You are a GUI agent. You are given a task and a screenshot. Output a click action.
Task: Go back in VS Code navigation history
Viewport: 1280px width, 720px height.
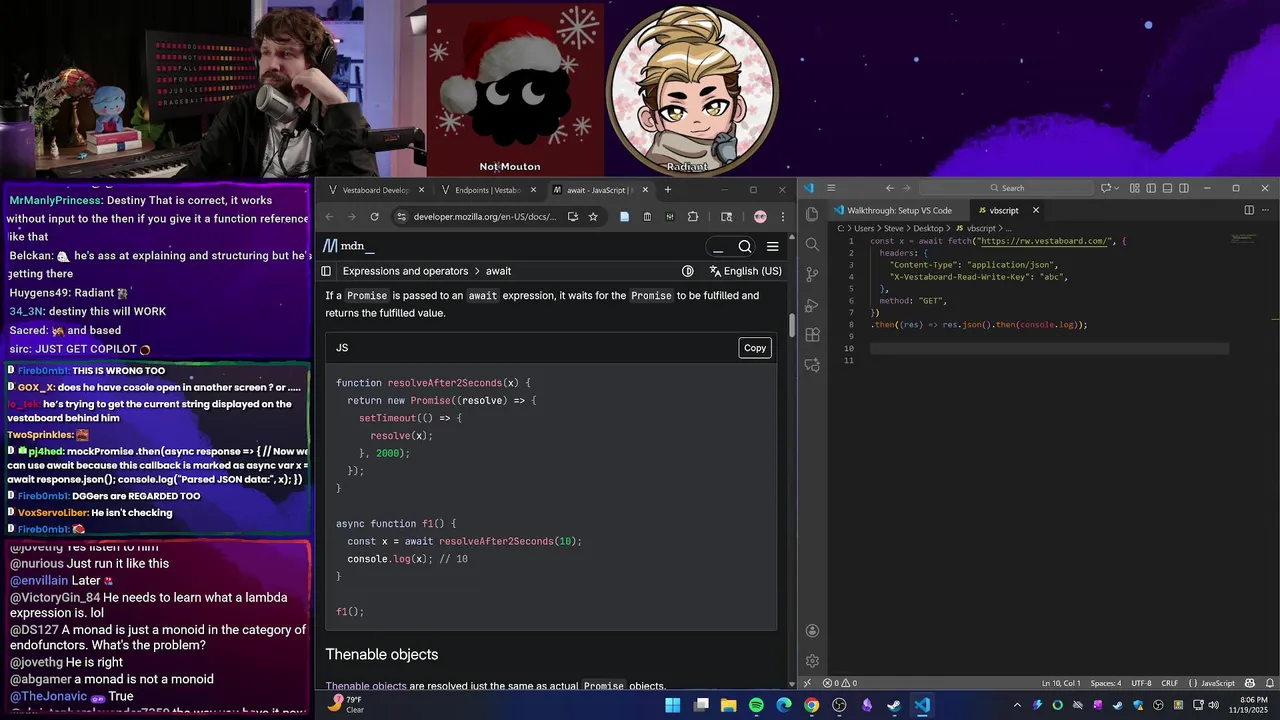point(889,188)
